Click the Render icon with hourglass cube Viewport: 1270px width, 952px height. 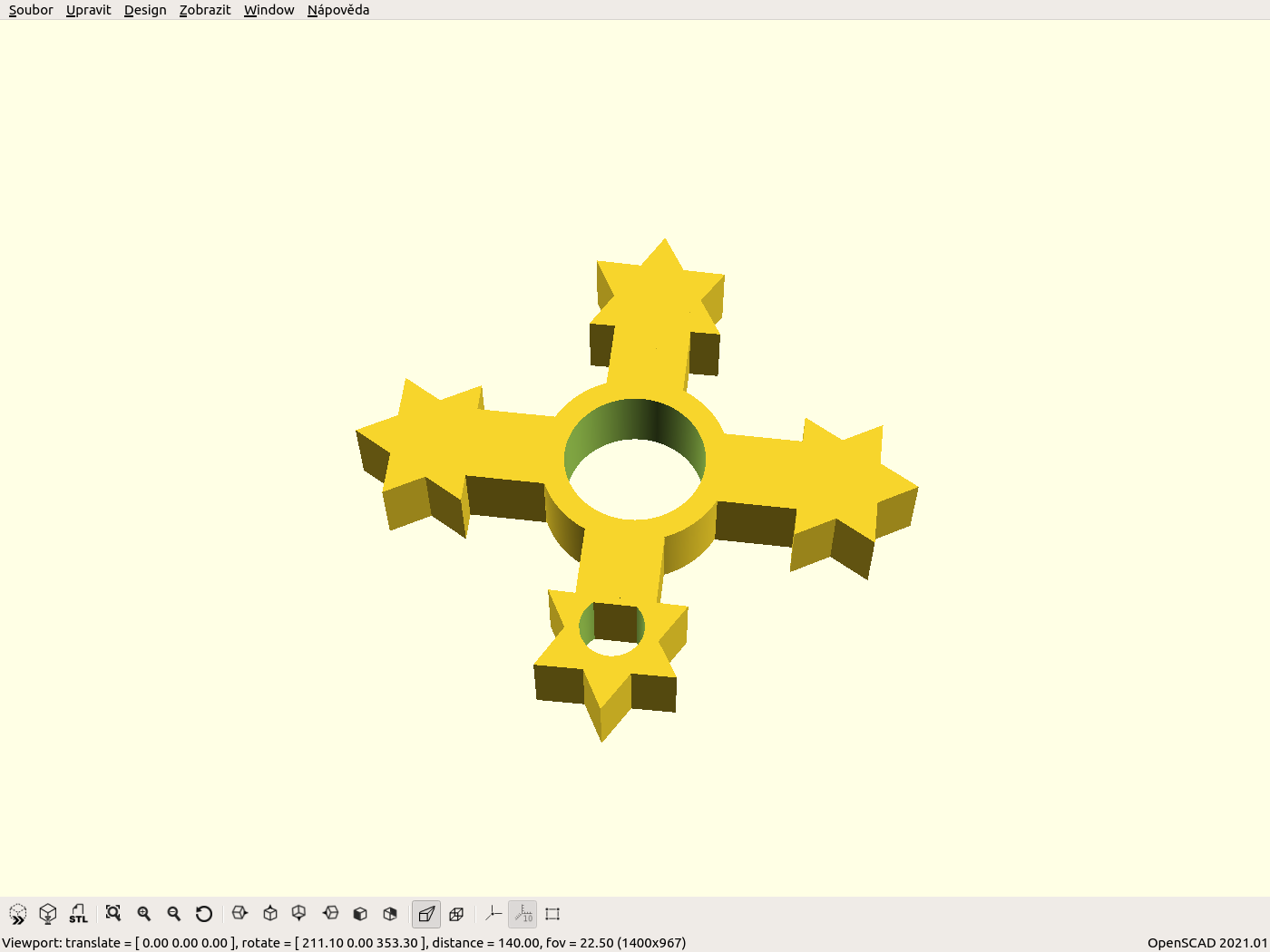(x=48, y=914)
